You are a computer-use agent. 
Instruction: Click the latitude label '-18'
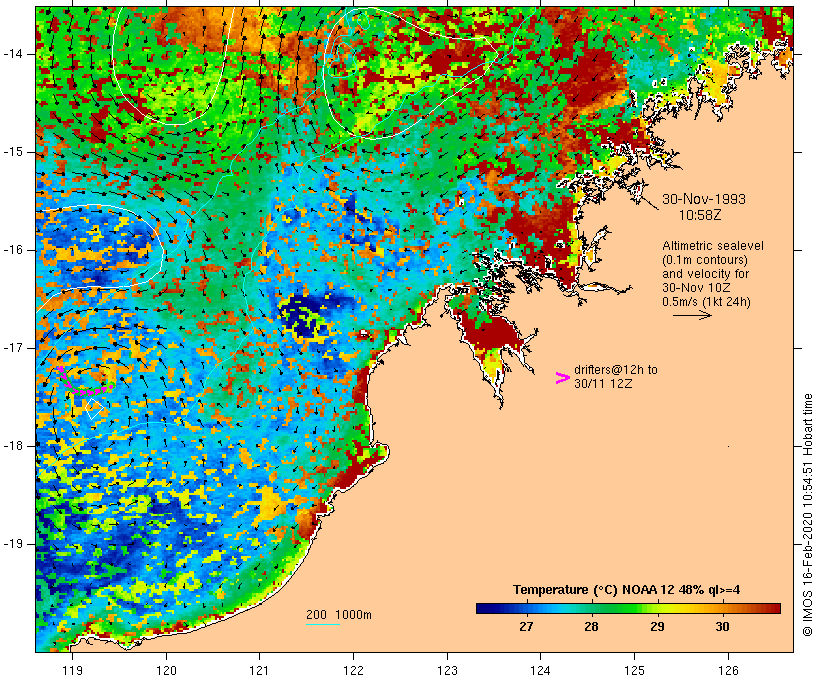pos(12,446)
